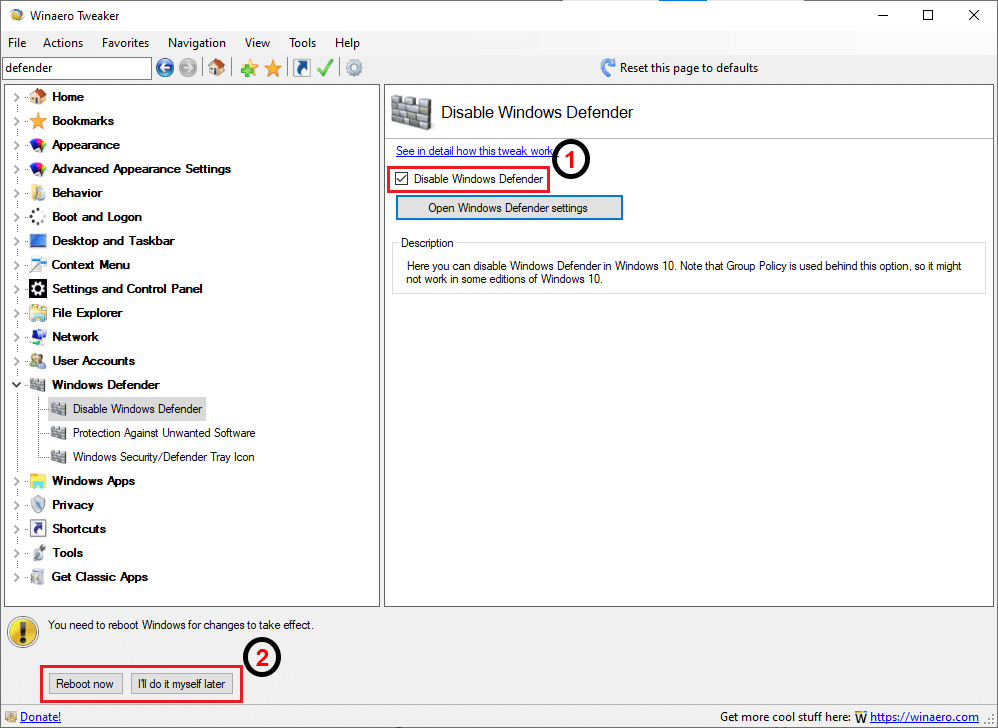Open the Navigation menu

coord(197,43)
